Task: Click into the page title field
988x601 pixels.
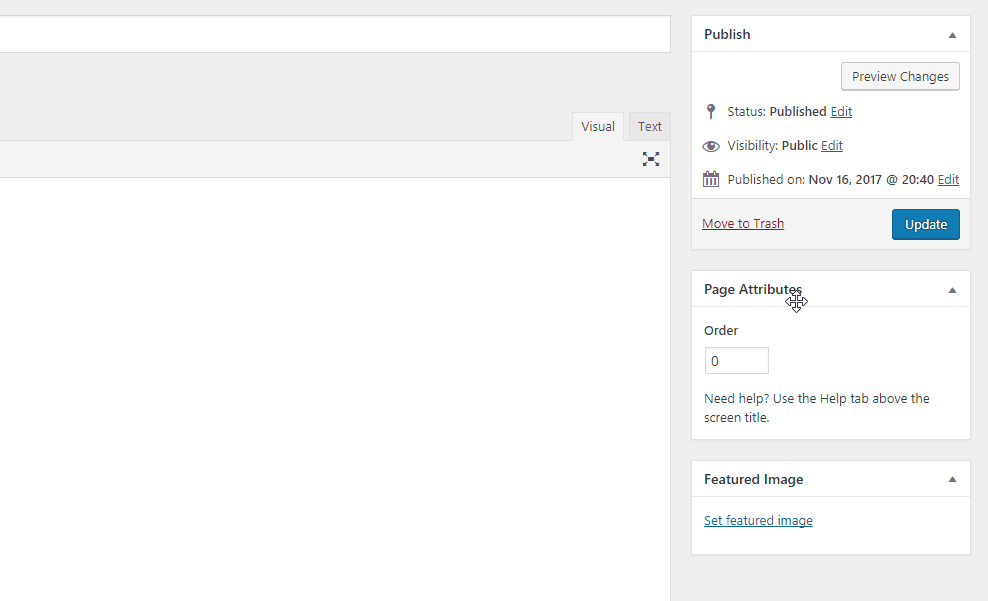Action: coord(330,34)
